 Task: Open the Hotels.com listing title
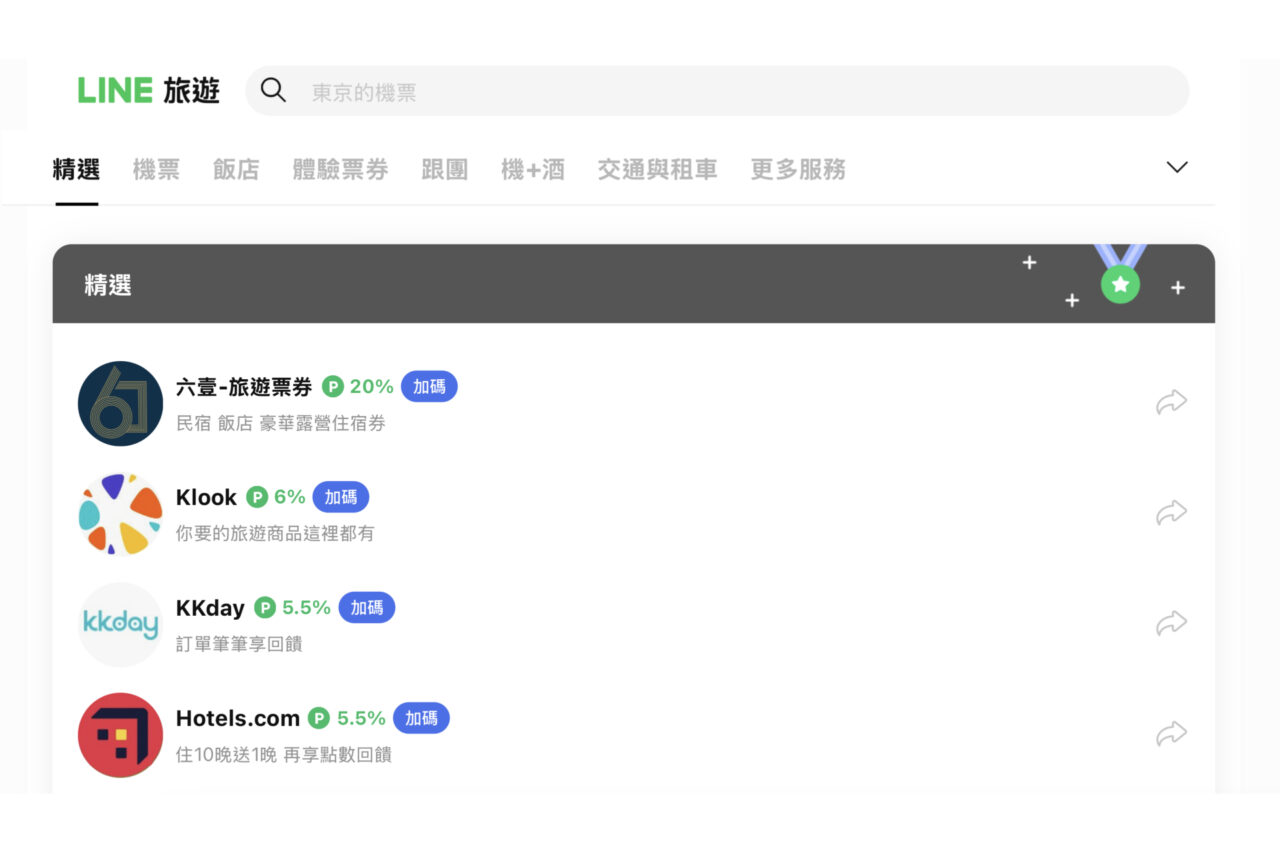tap(238, 718)
